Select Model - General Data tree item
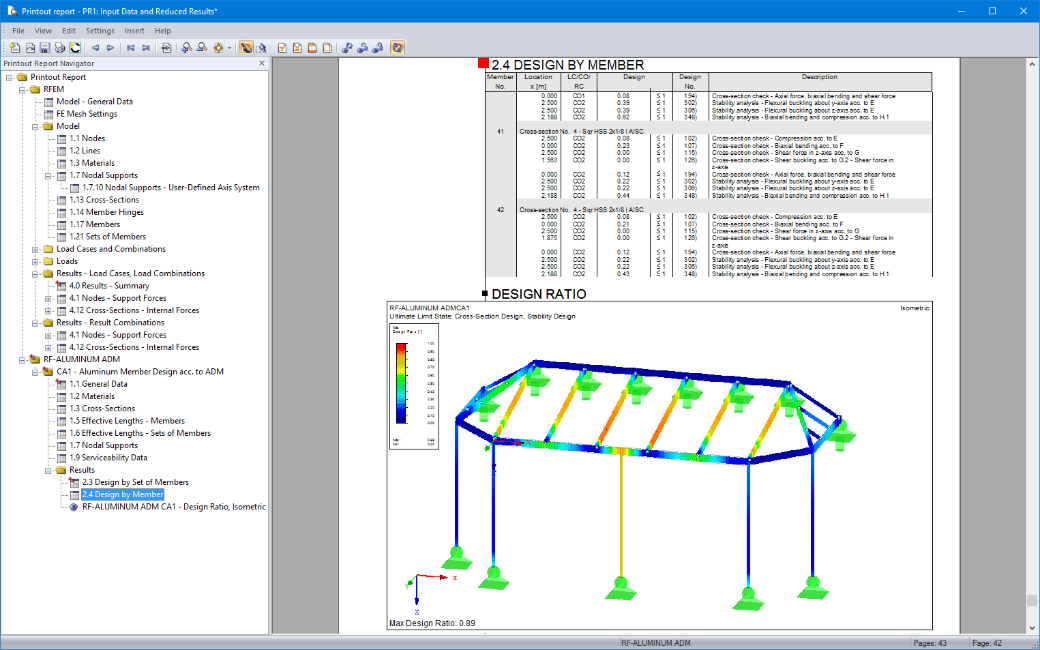 pyautogui.click(x=94, y=101)
